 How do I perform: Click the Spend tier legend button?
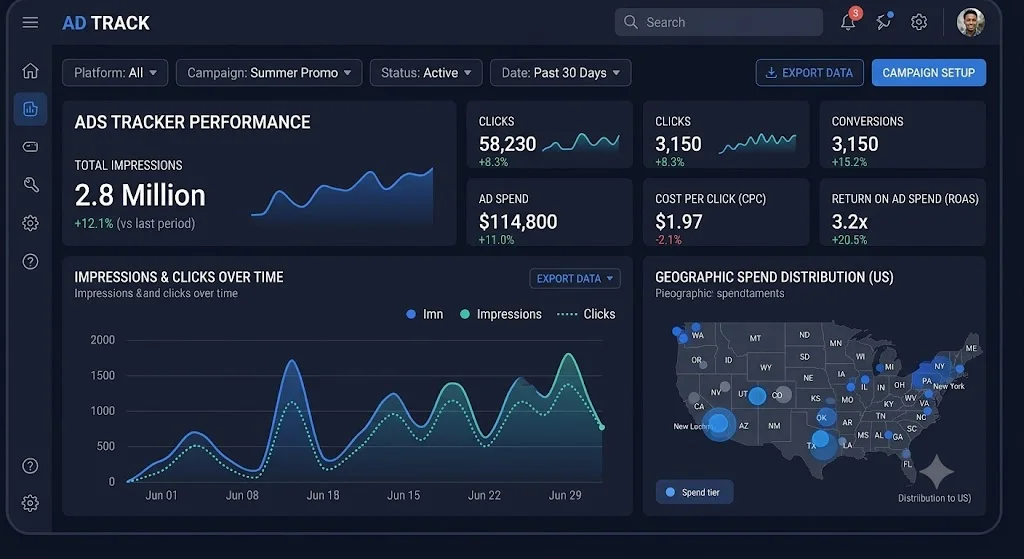click(x=694, y=492)
